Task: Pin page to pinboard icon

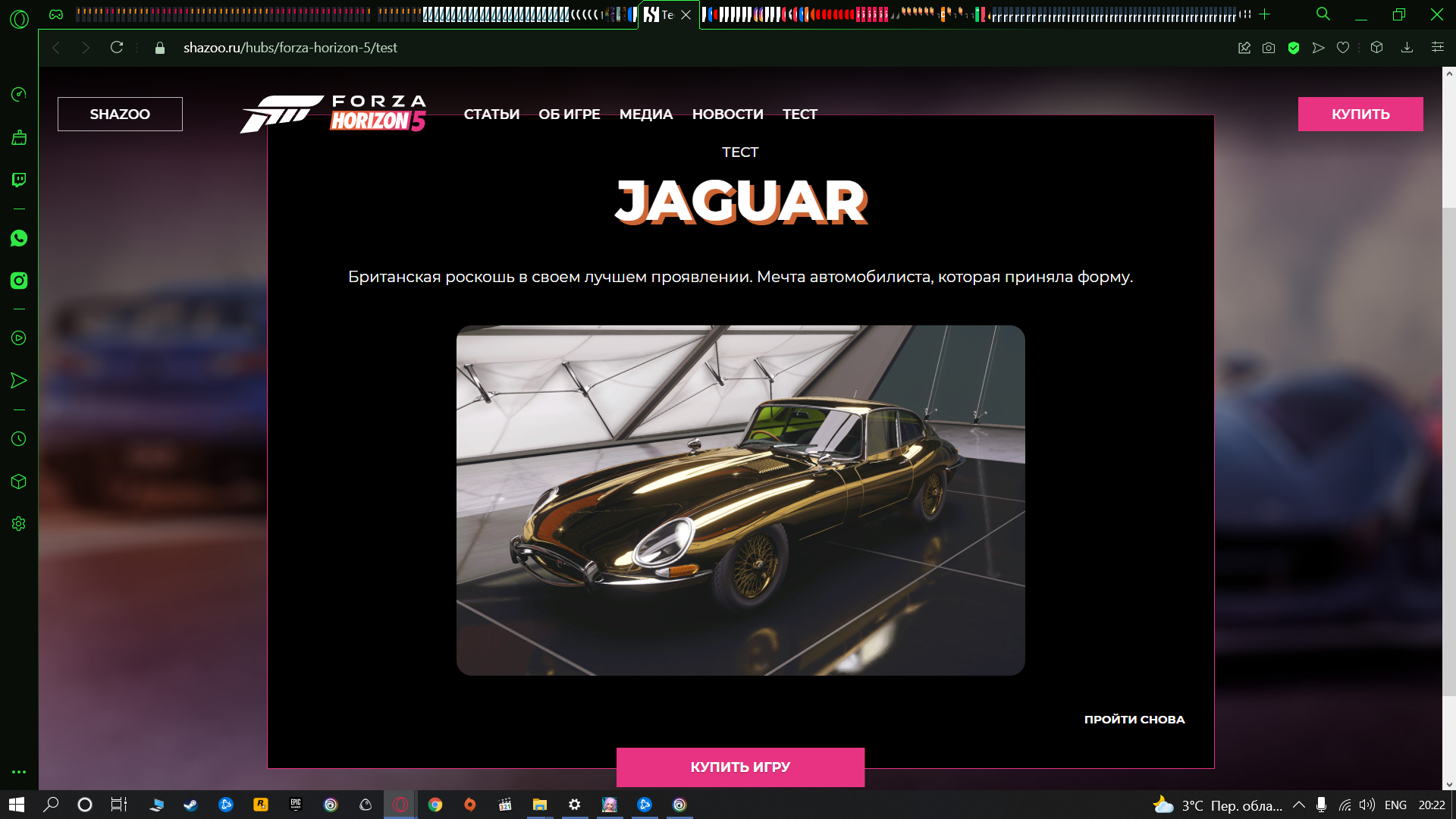Action: point(1244,48)
